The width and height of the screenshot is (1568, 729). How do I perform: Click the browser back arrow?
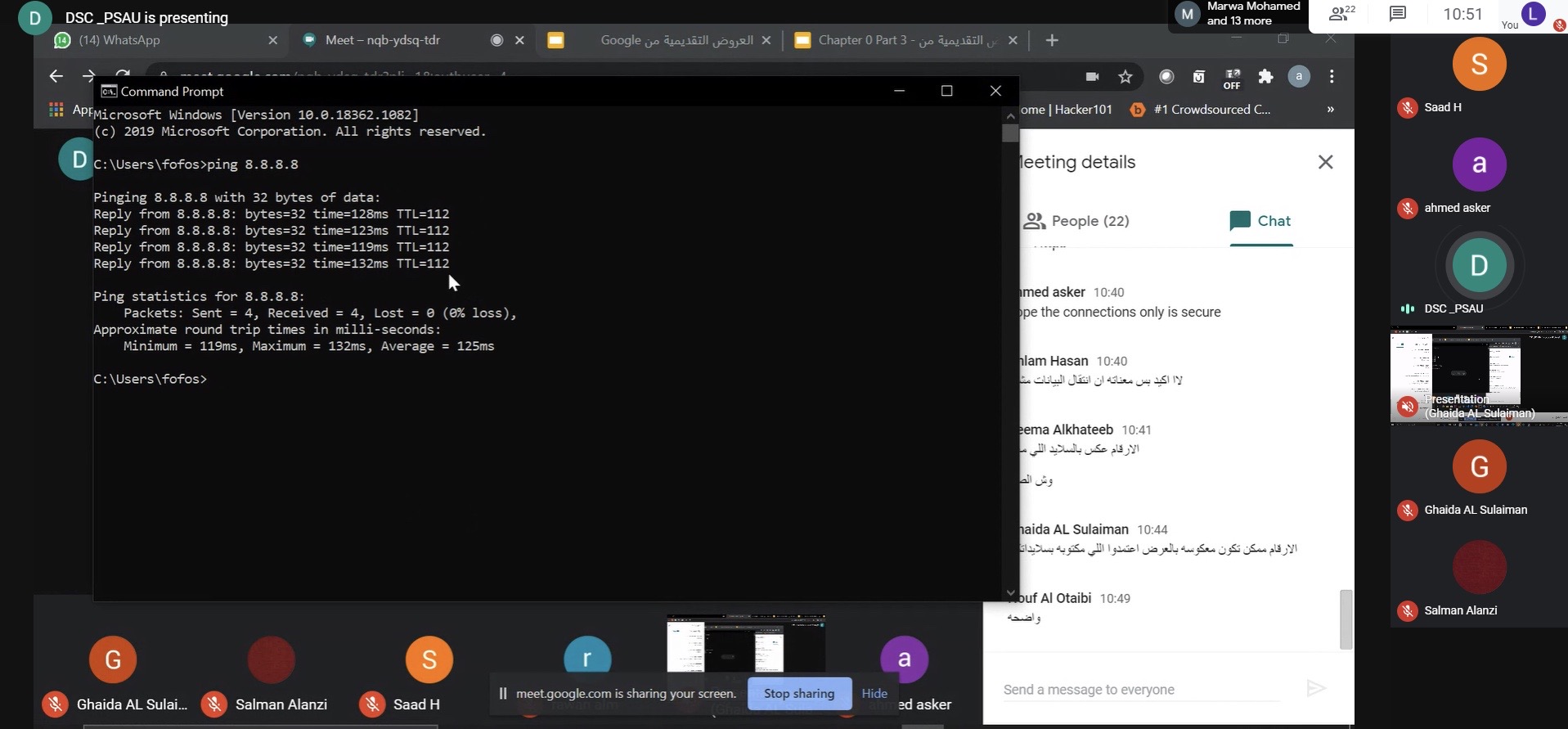[x=56, y=76]
